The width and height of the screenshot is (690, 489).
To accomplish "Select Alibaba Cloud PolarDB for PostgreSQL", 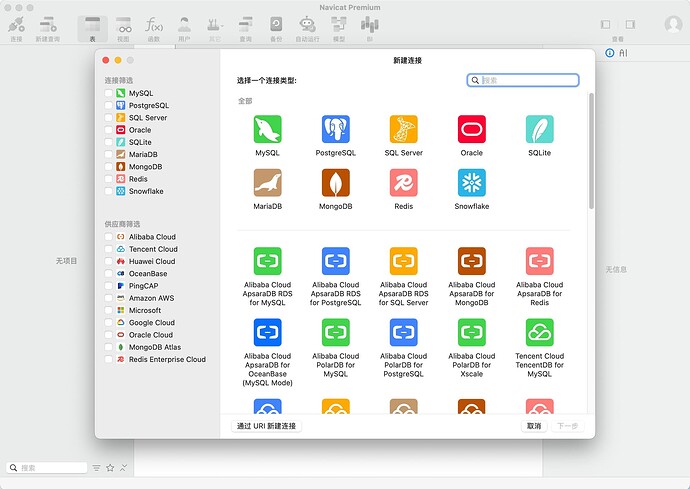I will pyautogui.click(x=404, y=332).
